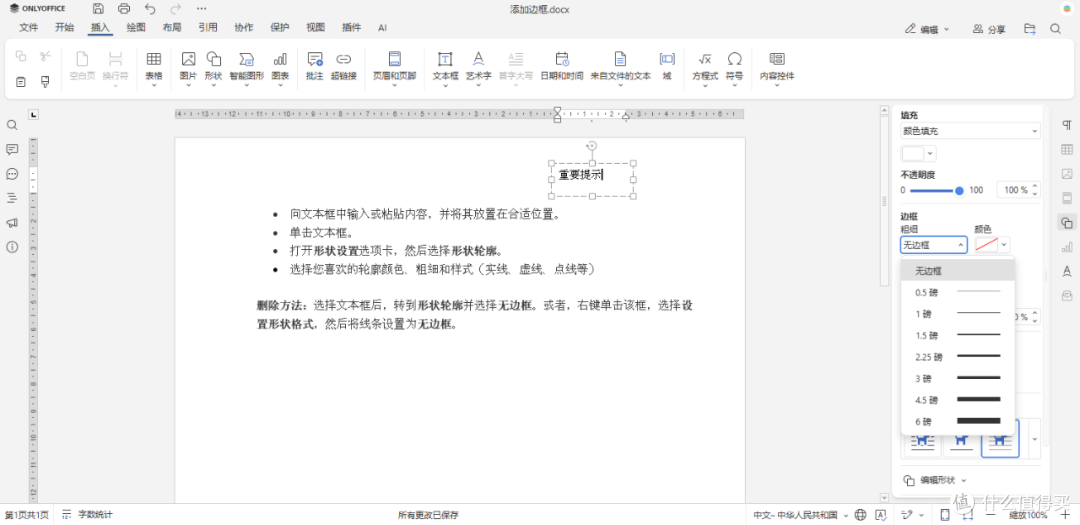Viewport: 1080px width, 525px height.
Task: Expand the wrapping styles dropdown arrow
Action: [1034, 439]
